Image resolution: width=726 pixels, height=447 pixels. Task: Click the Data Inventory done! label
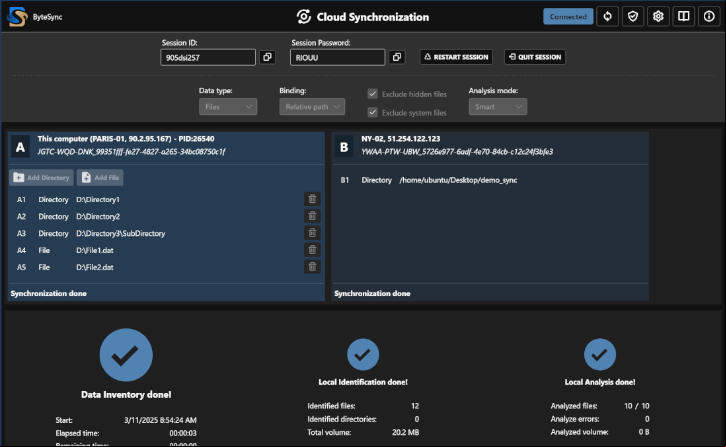tap(126, 395)
